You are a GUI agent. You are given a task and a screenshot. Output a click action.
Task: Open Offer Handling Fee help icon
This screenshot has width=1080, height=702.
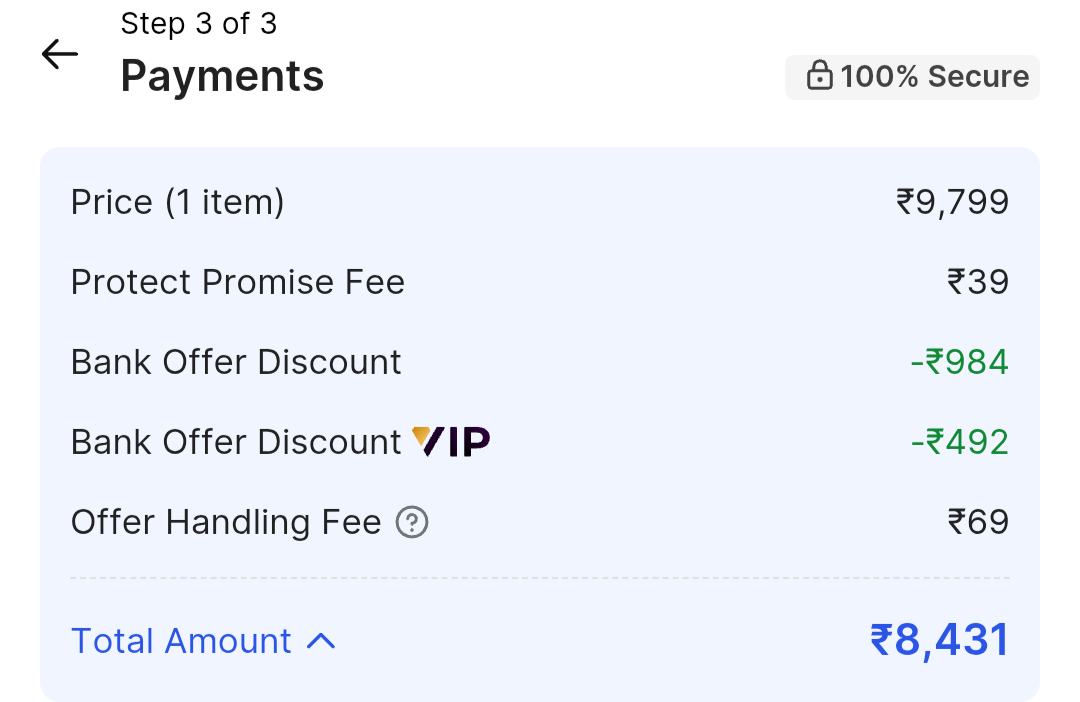click(x=412, y=522)
